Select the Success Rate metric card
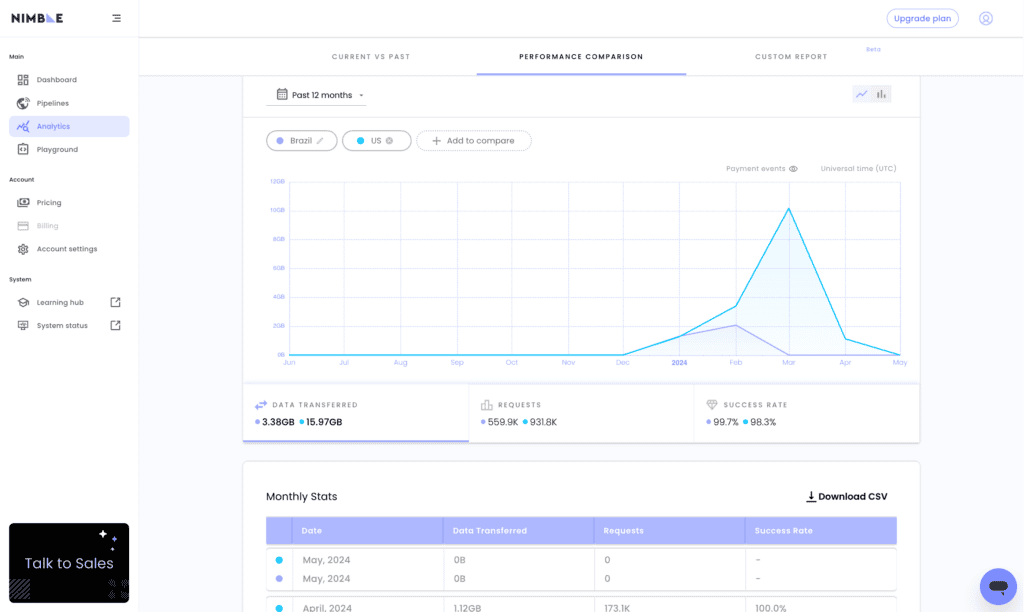 pos(807,413)
